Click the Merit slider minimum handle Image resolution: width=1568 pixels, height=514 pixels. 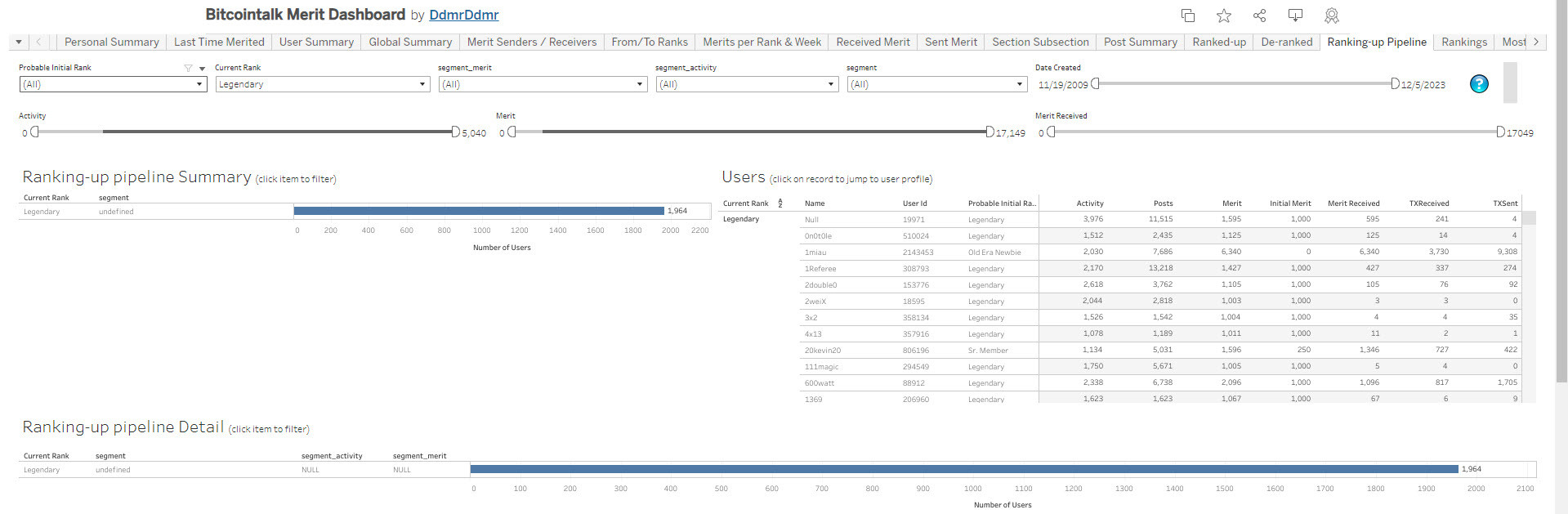point(511,132)
